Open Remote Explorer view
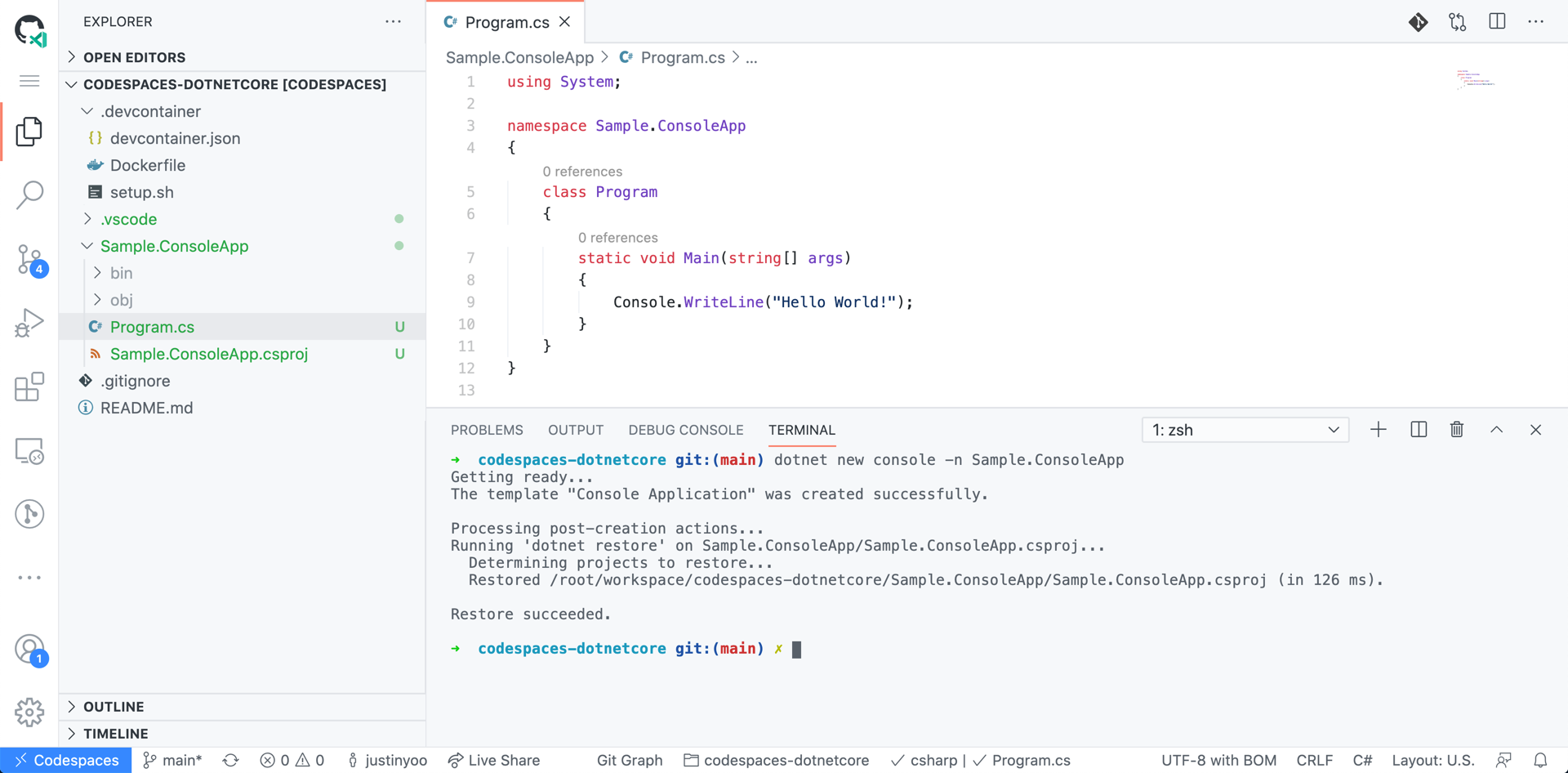Screen dimensions: 1568x773 coord(29,451)
